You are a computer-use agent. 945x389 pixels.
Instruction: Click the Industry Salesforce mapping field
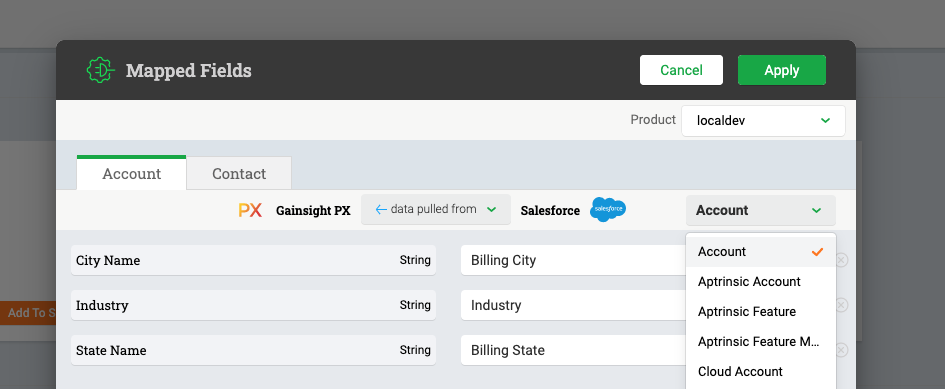pyautogui.click(x=573, y=305)
